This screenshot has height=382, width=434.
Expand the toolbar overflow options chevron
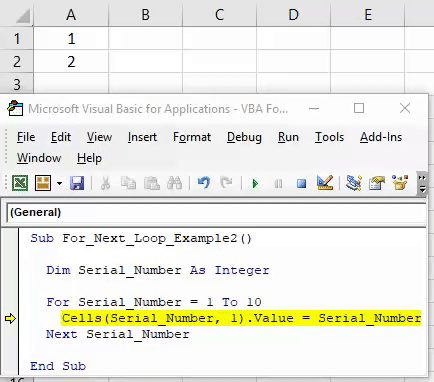tap(422, 183)
